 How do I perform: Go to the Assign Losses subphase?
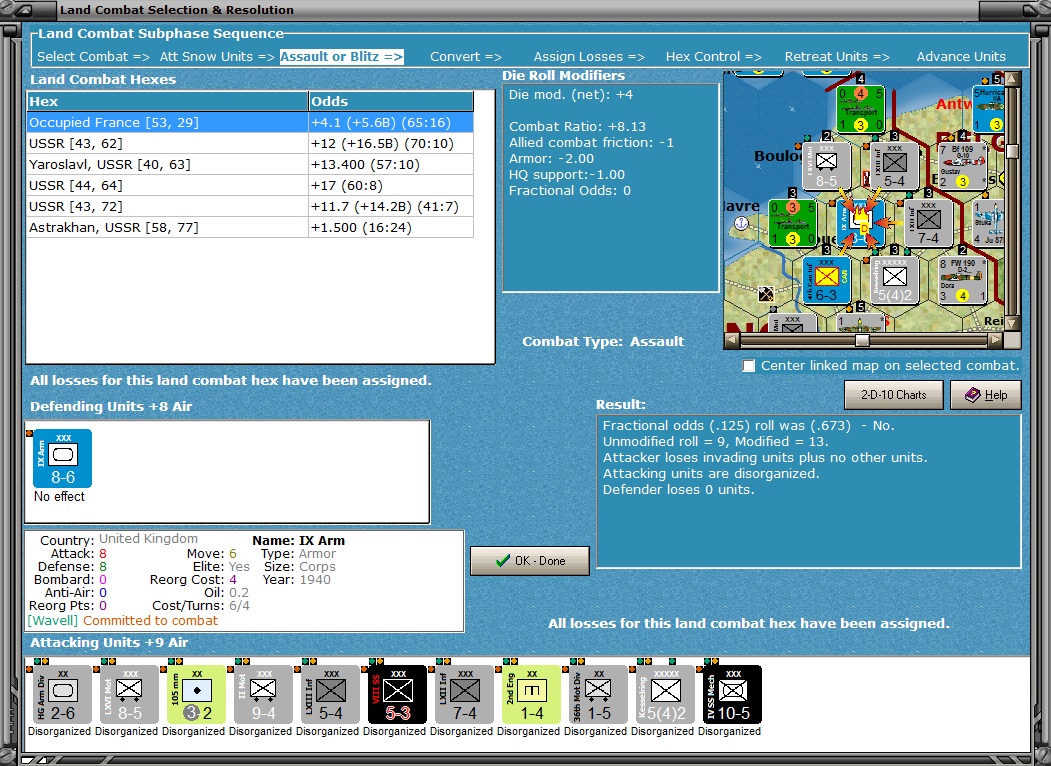pos(589,57)
